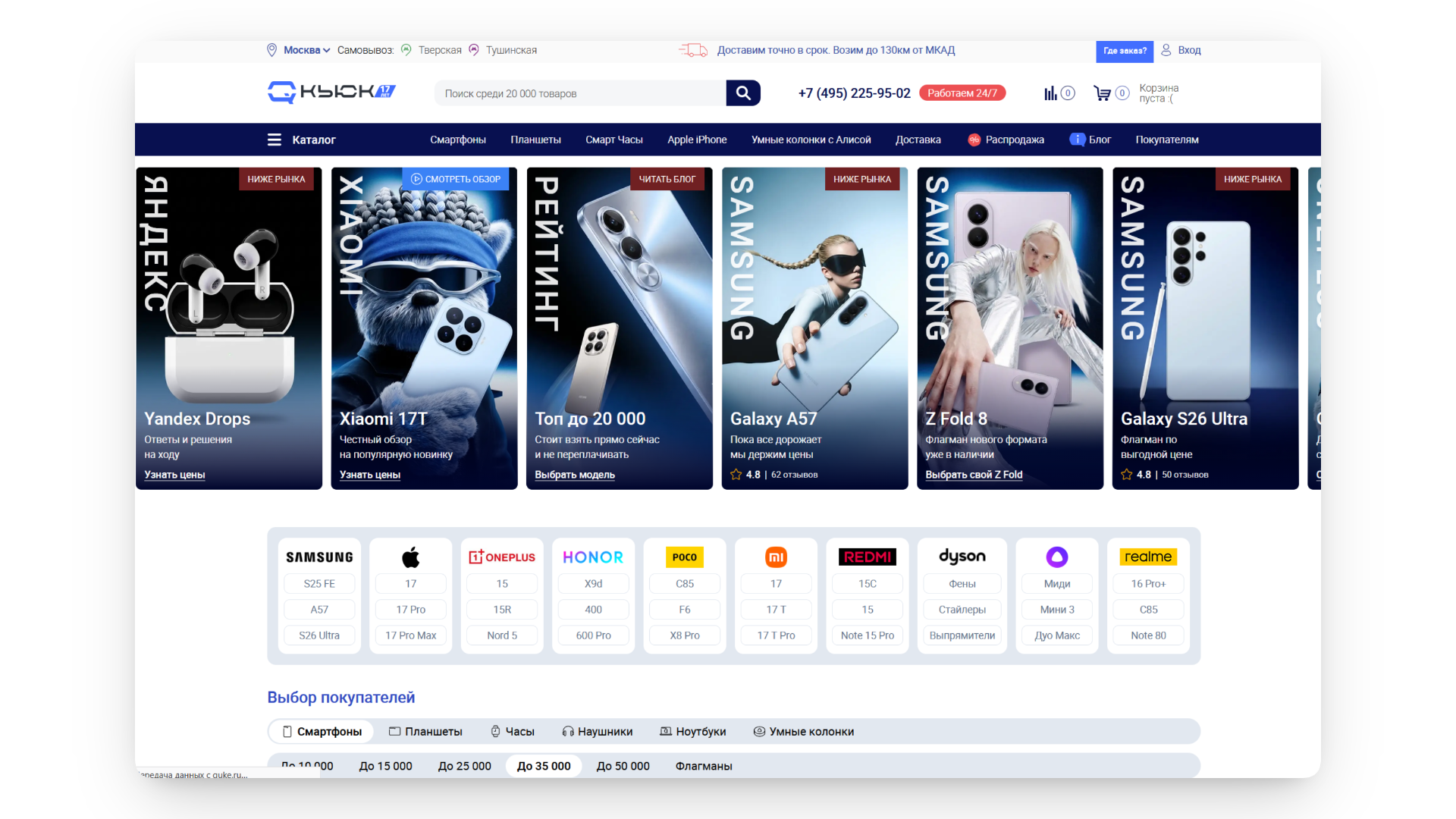
Task: Open Смарт Часы navigation item
Action: [x=614, y=140]
